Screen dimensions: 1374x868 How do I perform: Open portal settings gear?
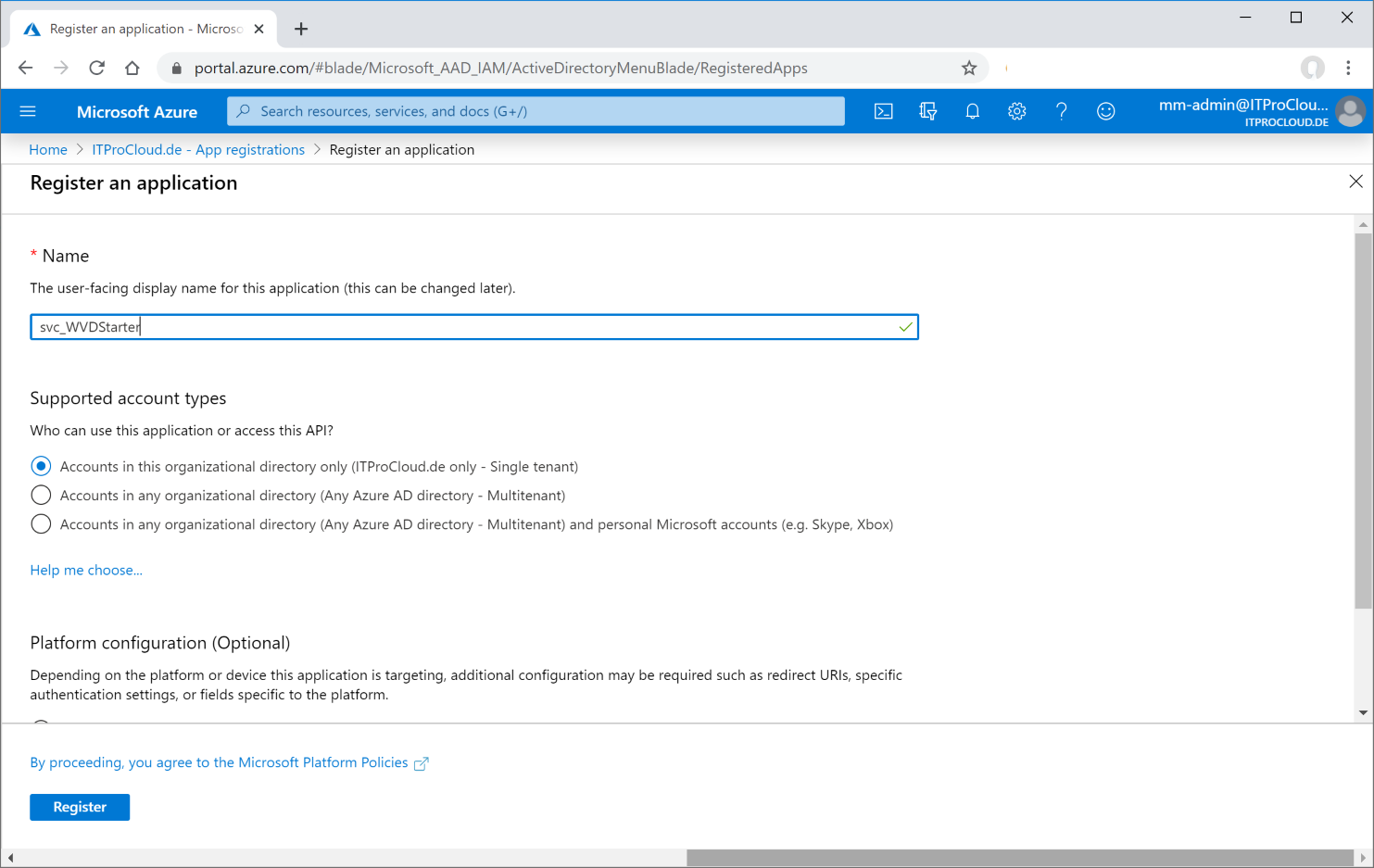coord(1016,111)
